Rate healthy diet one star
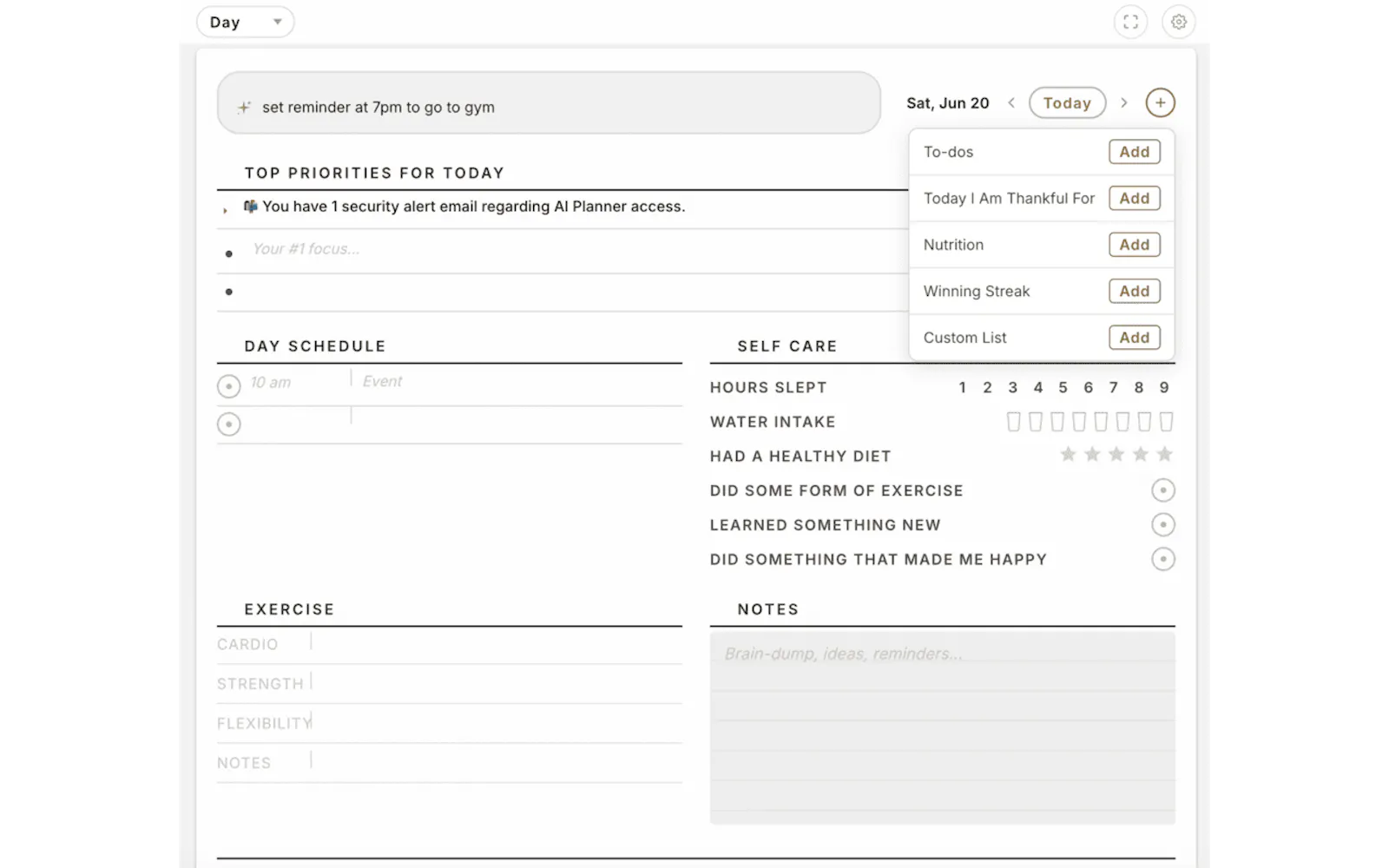Image resolution: width=1389 pixels, height=868 pixels. [1068, 454]
